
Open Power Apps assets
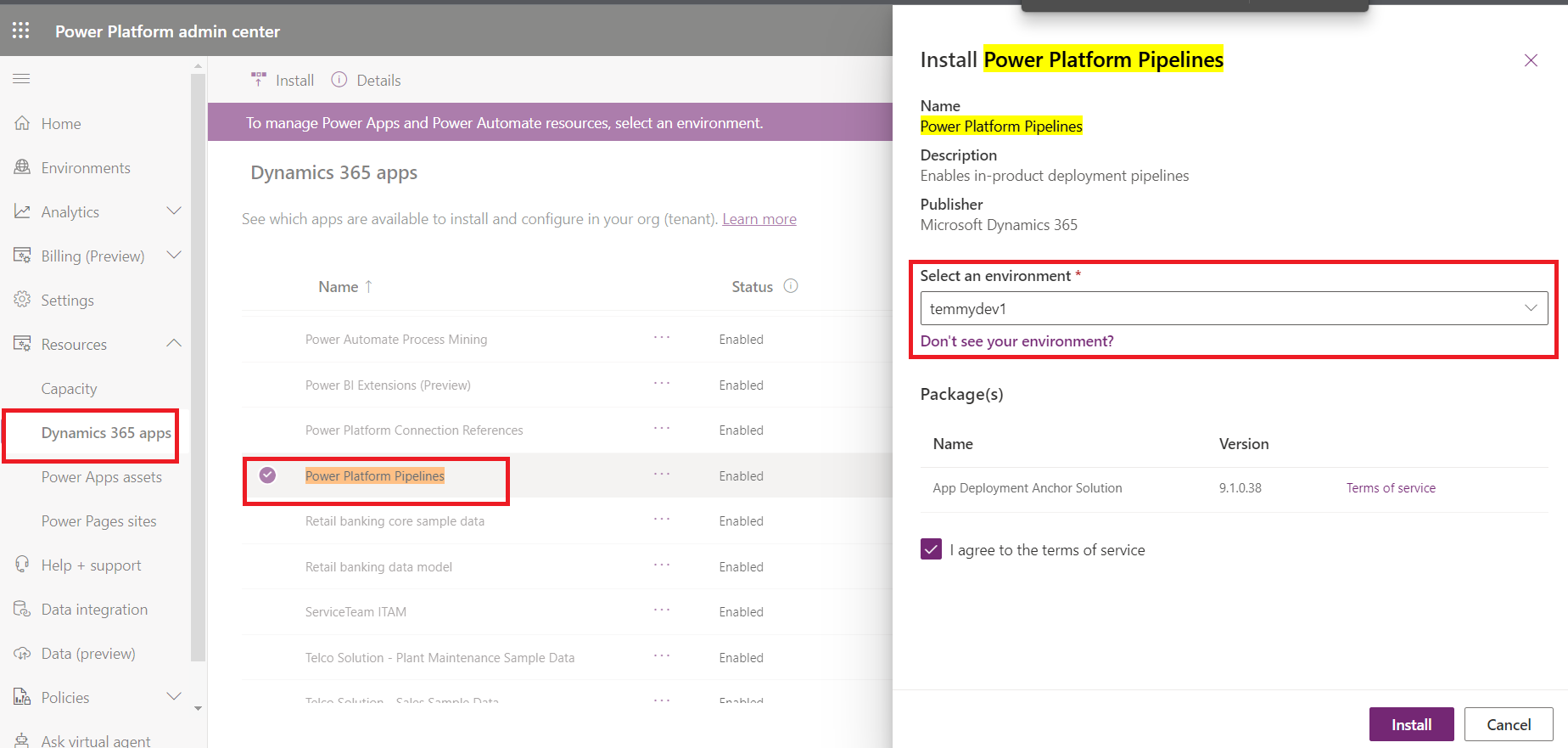point(101,477)
